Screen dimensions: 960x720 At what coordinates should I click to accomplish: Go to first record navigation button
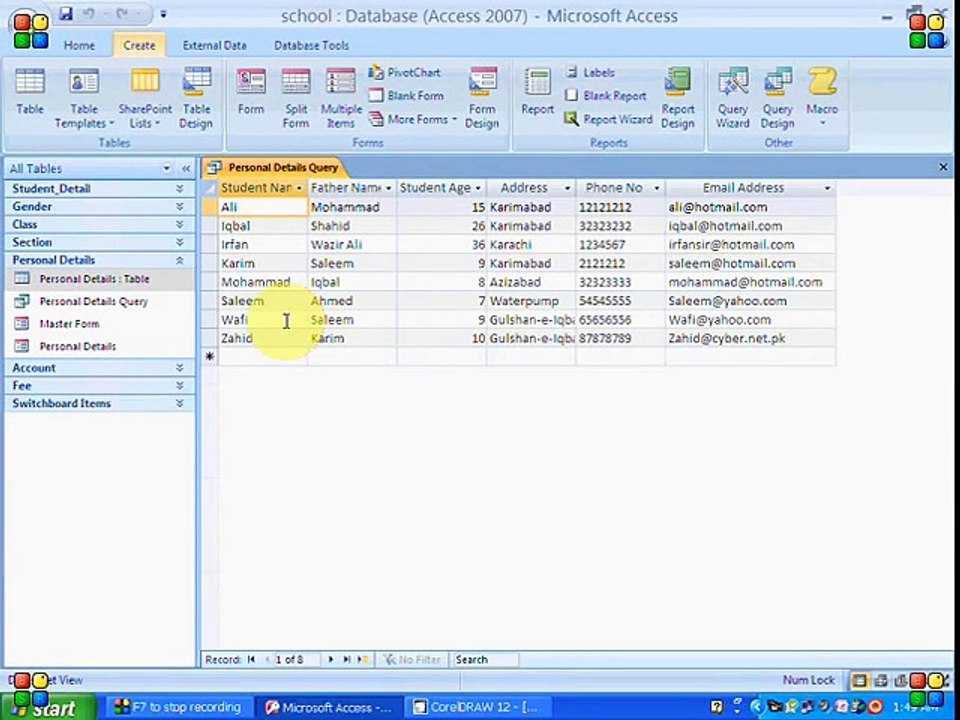pos(251,659)
